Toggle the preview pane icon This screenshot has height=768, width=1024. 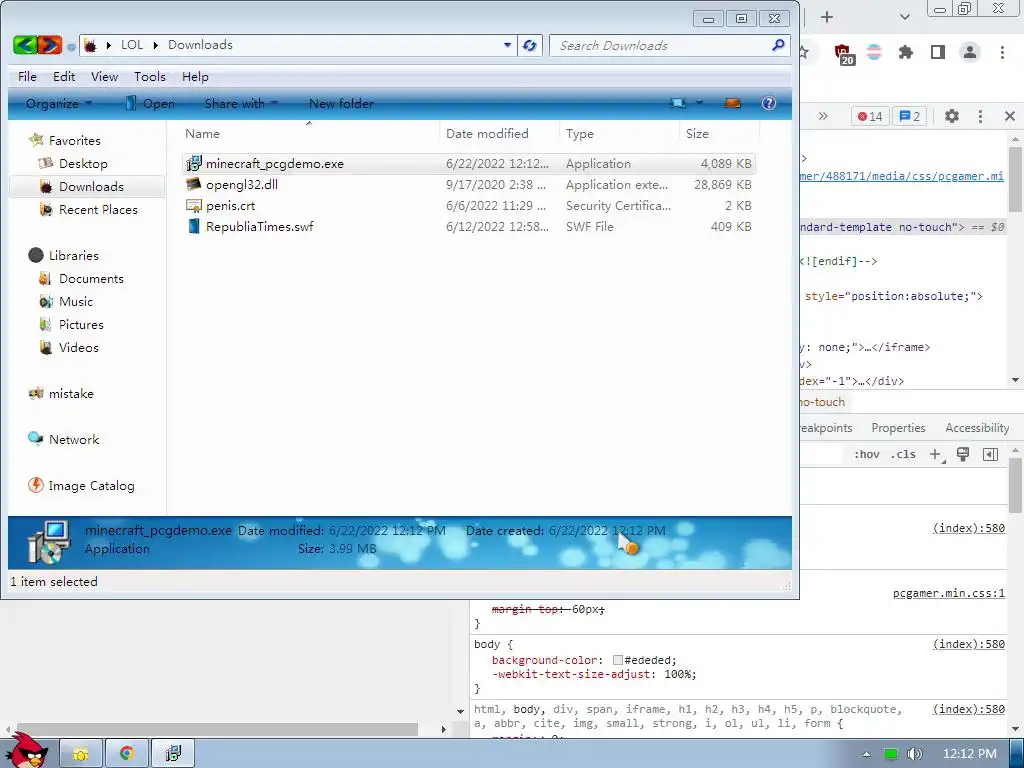click(x=733, y=103)
